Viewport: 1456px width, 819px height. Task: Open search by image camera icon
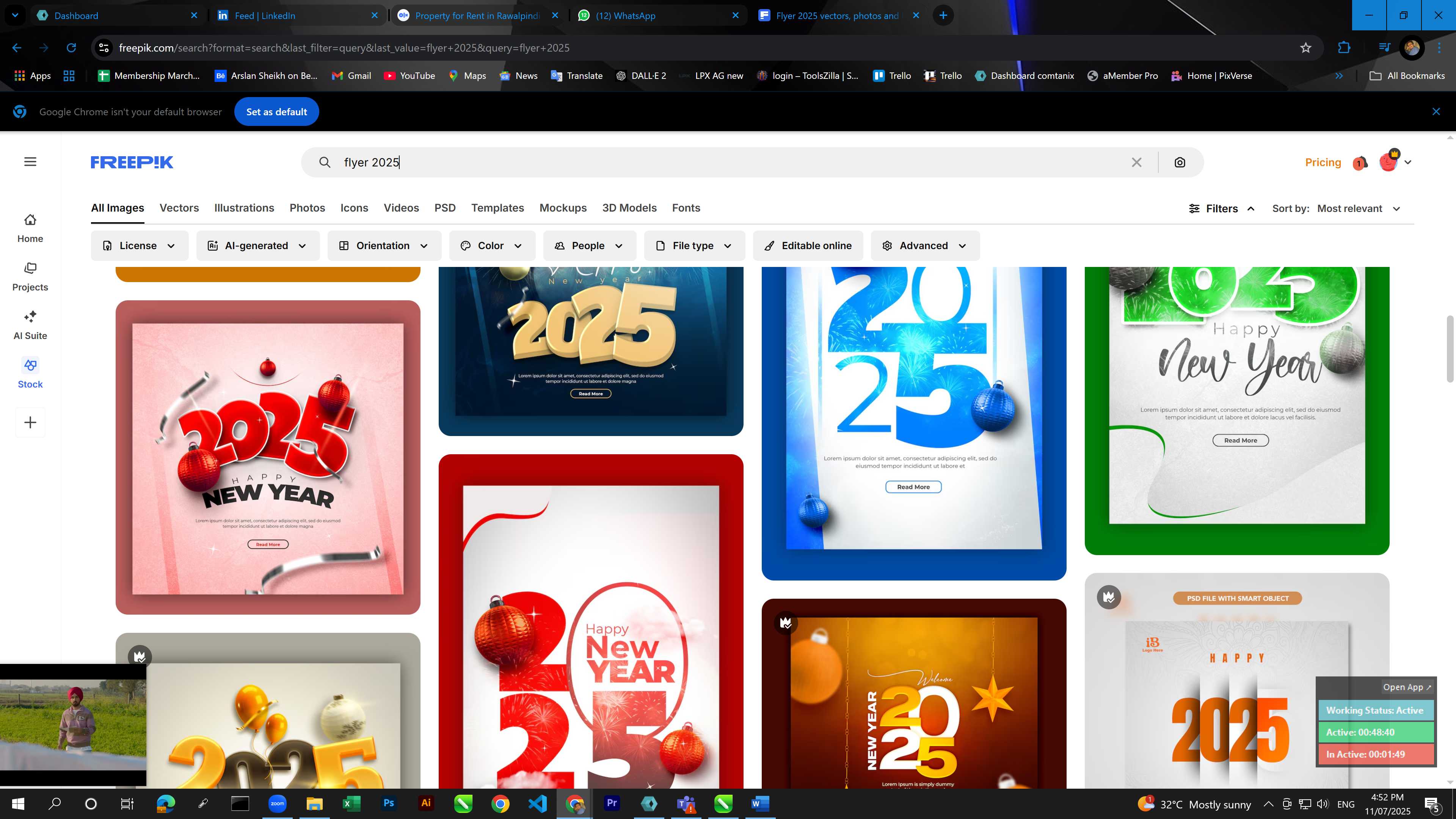(1180, 162)
